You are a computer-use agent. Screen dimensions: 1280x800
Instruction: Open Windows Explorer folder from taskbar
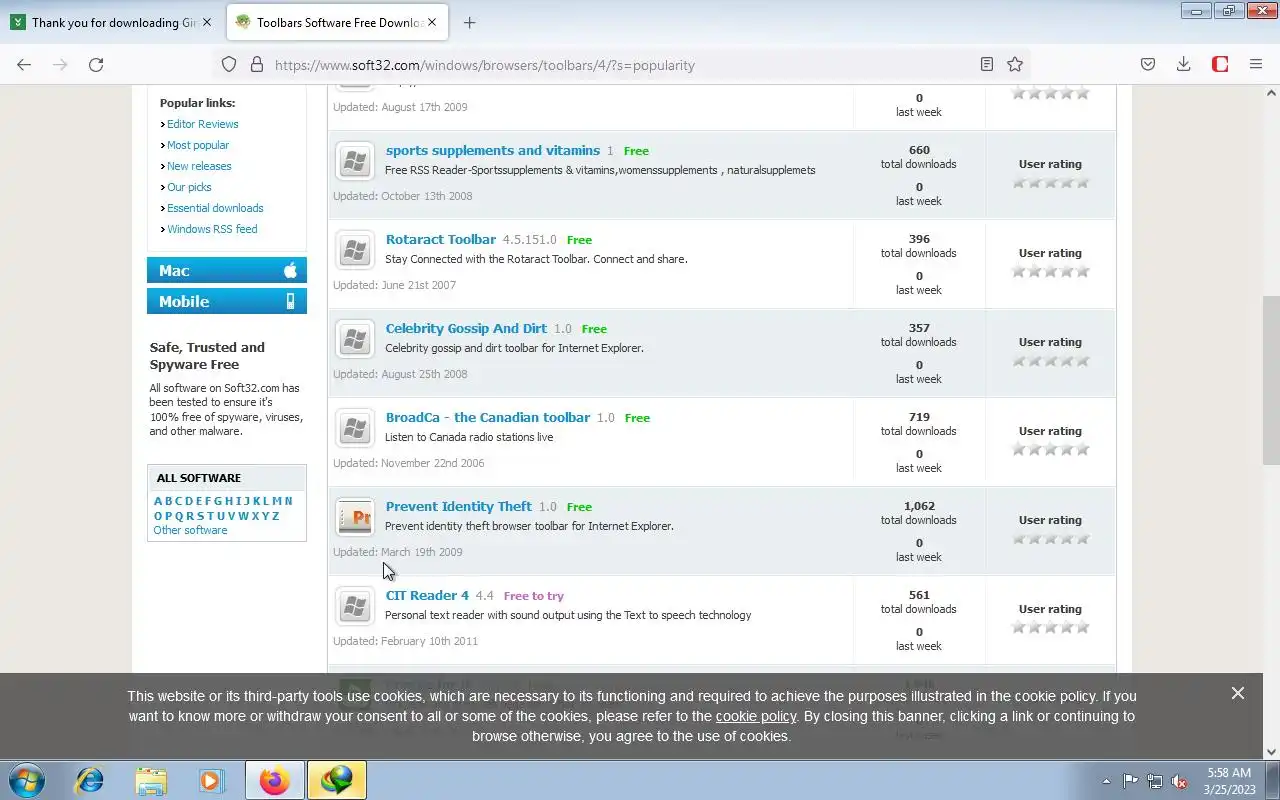tap(151, 780)
